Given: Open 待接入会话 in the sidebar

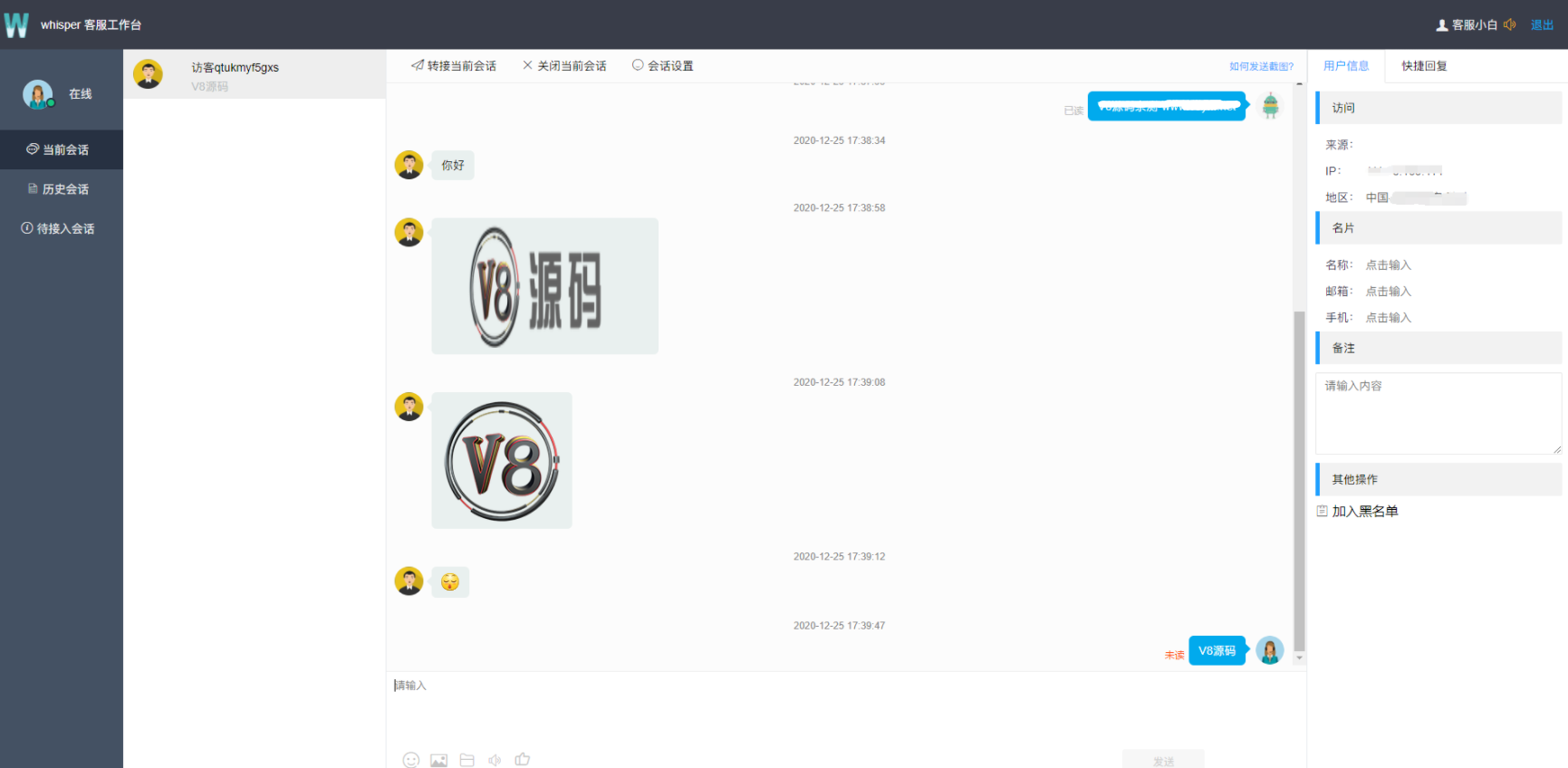Looking at the screenshot, I should click(59, 229).
